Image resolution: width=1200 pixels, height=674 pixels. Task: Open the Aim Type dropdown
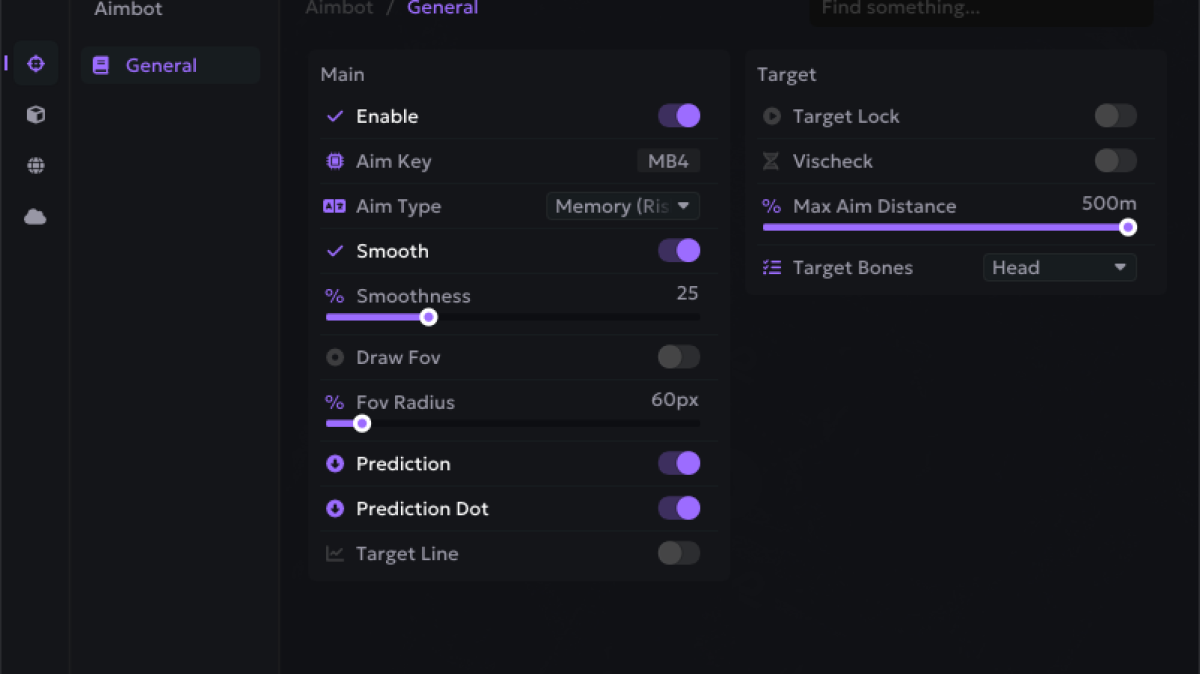click(623, 206)
